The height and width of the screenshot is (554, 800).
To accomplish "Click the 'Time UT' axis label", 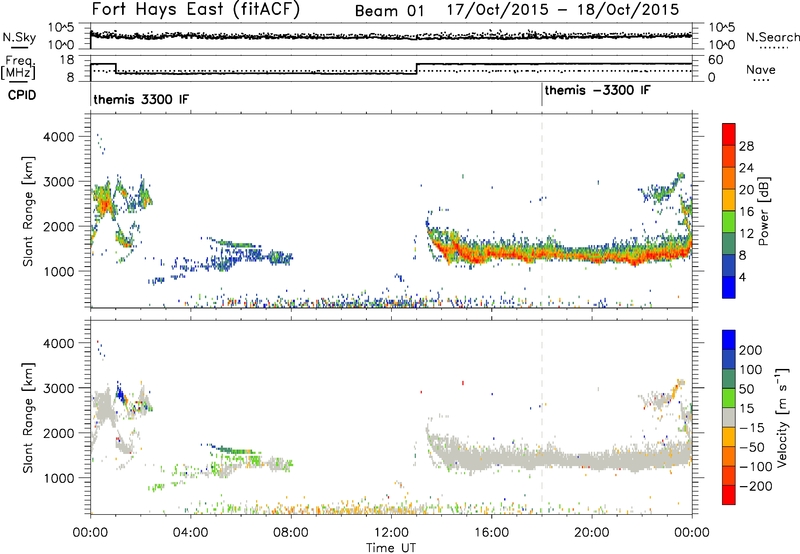I will click(391, 547).
